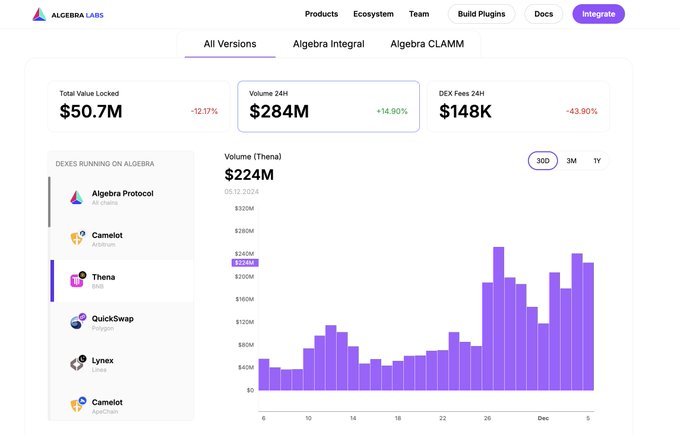Click the -43.90% change value
This screenshot has height=435, width=680.
pos(582,111)
